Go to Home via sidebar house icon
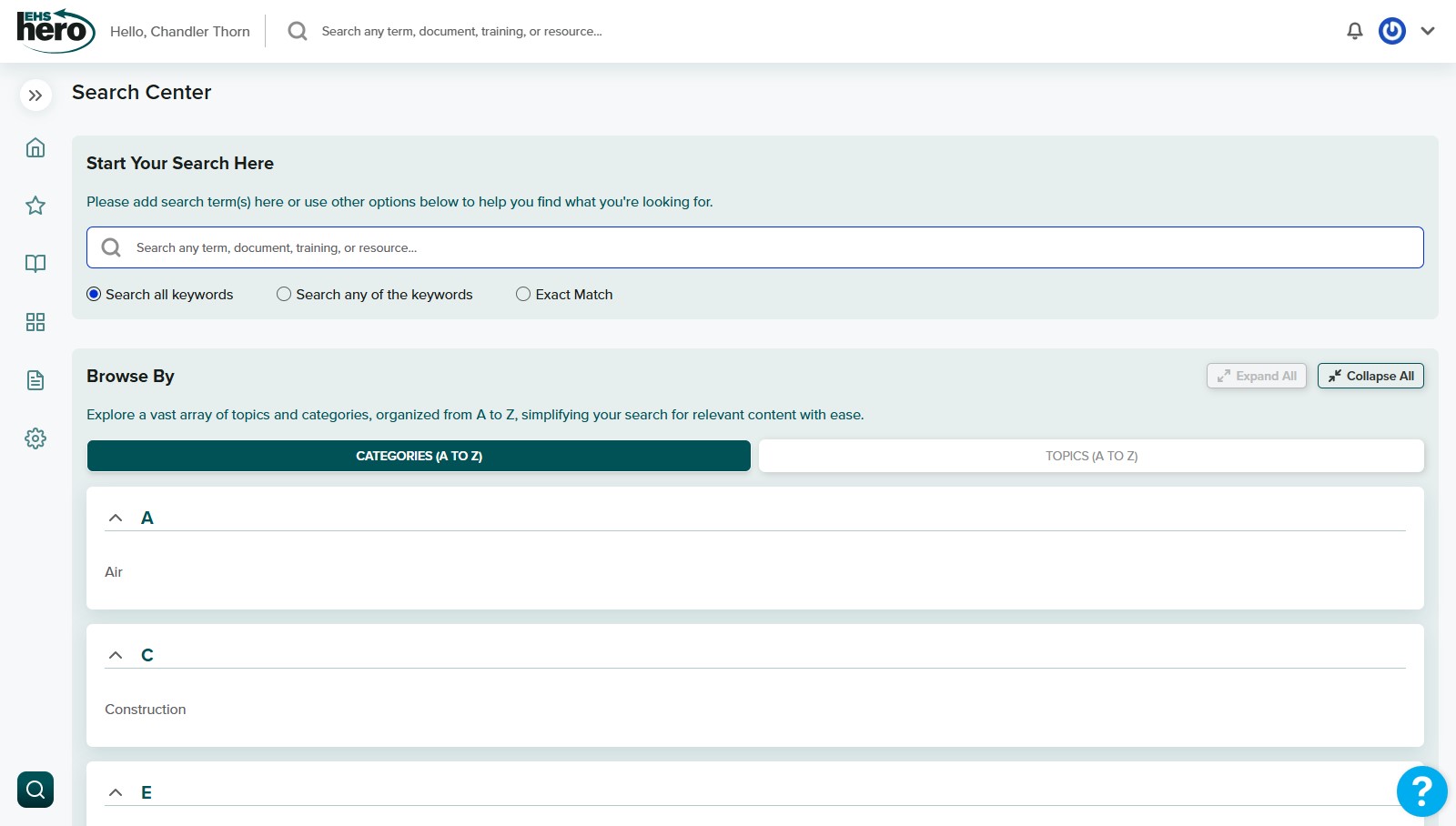Viewport: 1456px width, 826px height. tap(35, 147)
